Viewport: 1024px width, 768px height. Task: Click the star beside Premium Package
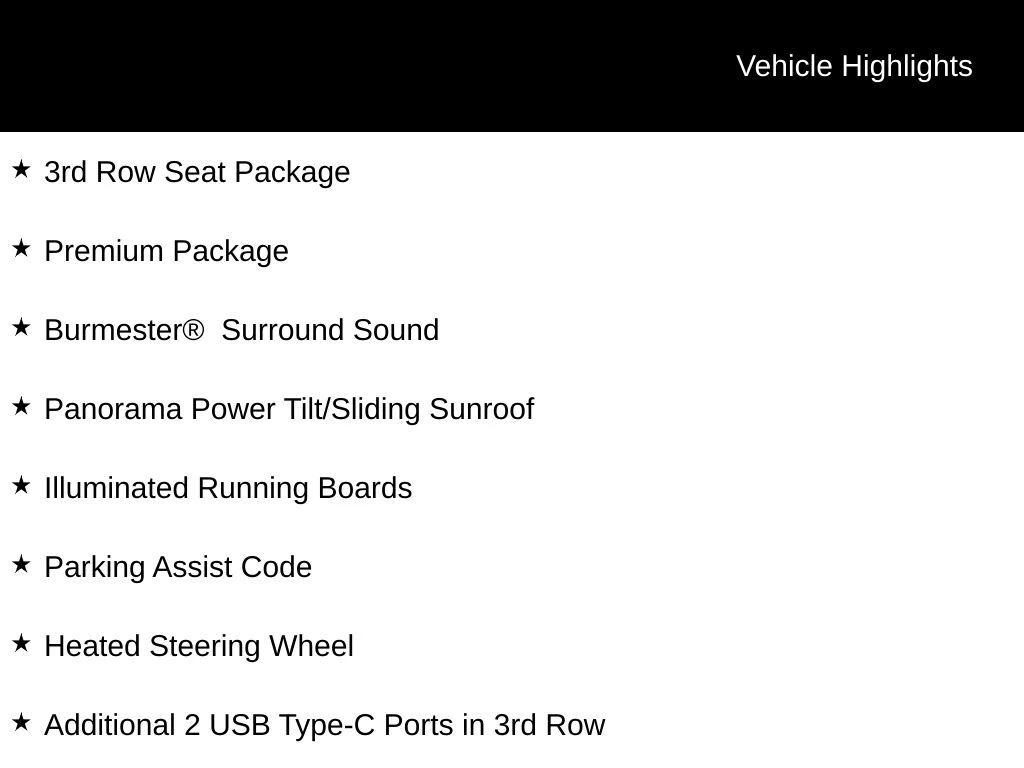(21, 248)
